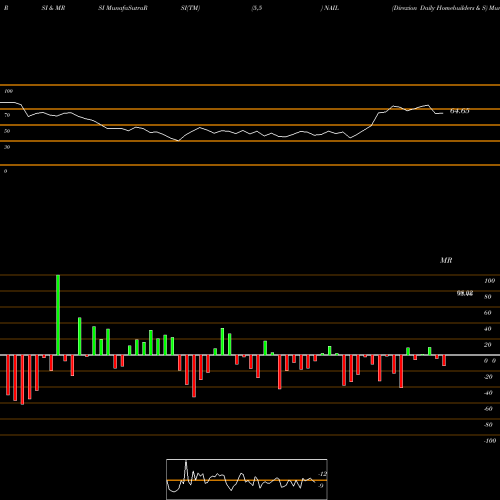This screenshot has width=500, height=500.
Task: Click the 98.02 value in MR panel
Action: pos(465,293)
